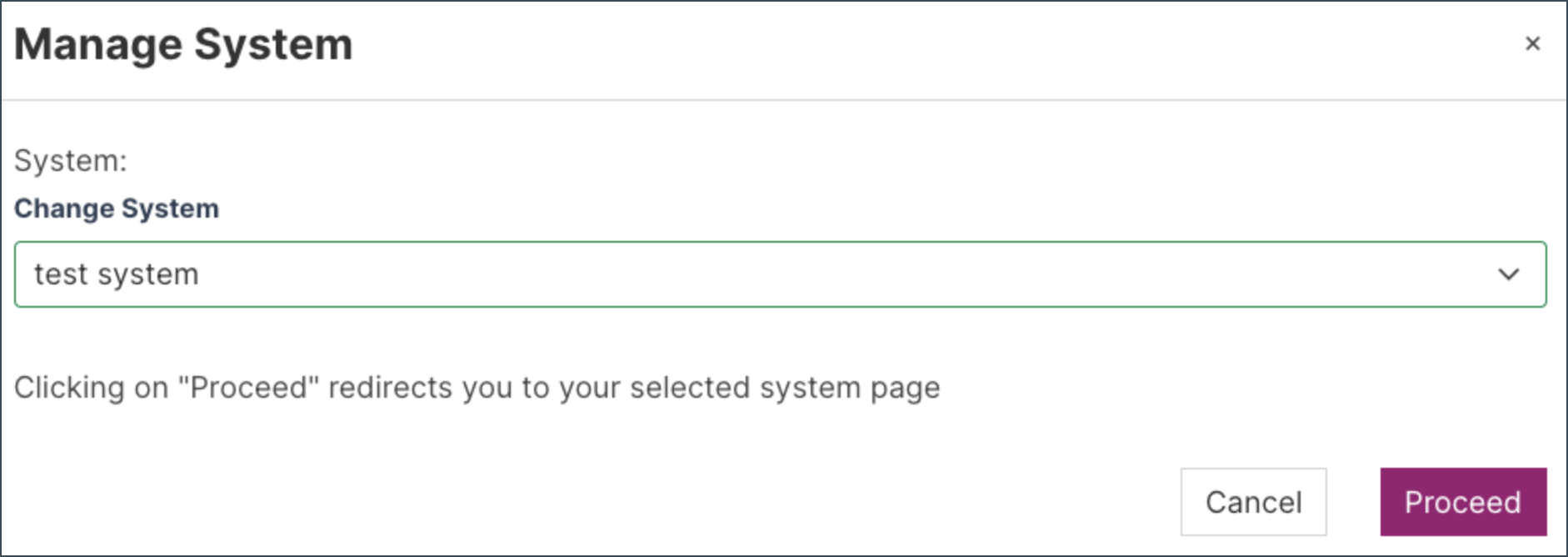This screenshot has height=557, width=1568.
Task: Proceed to the selected system page
Action: pyautogui.click(x=1462, y=502)
